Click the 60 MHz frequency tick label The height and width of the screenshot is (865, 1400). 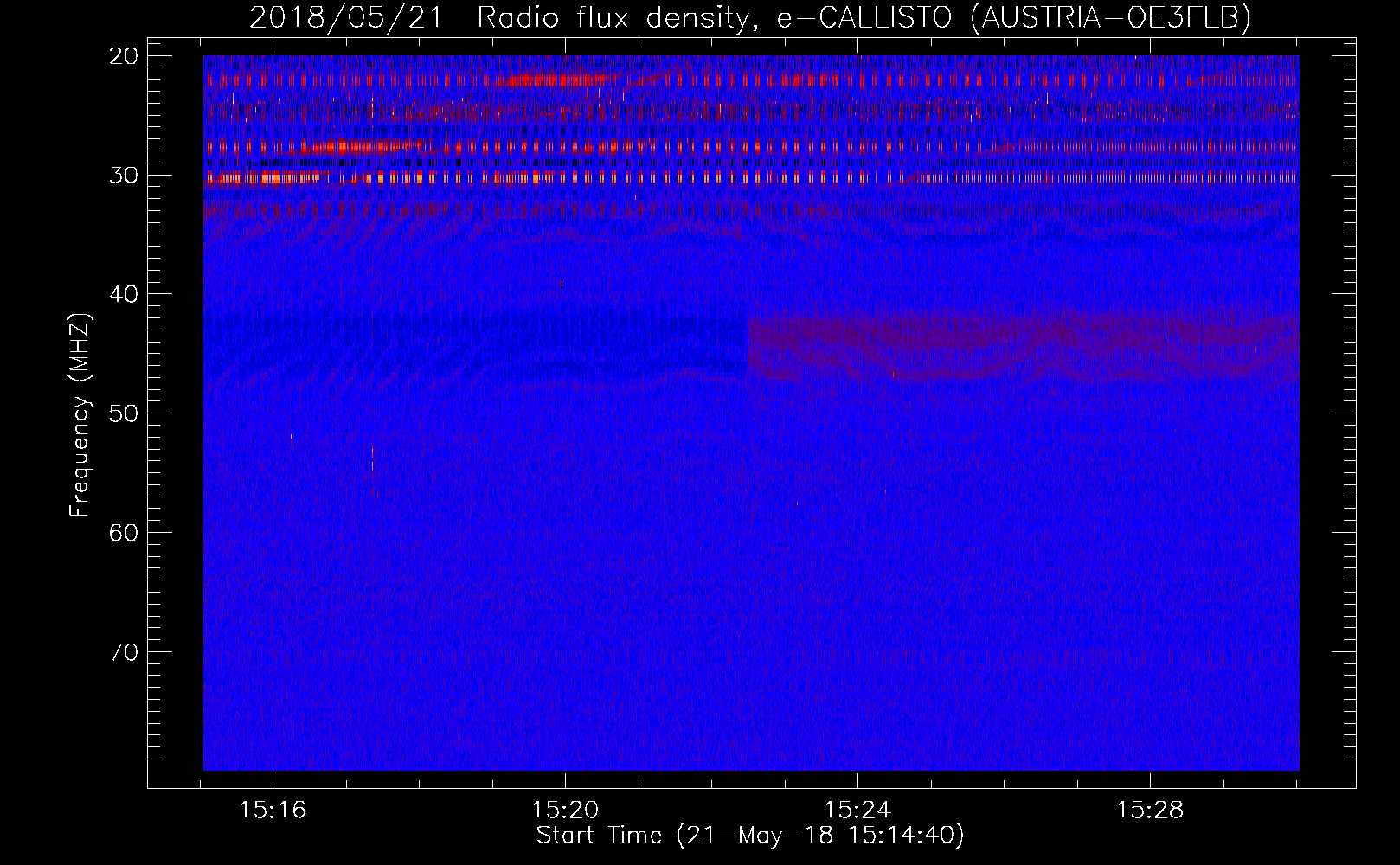click(125, 532)
